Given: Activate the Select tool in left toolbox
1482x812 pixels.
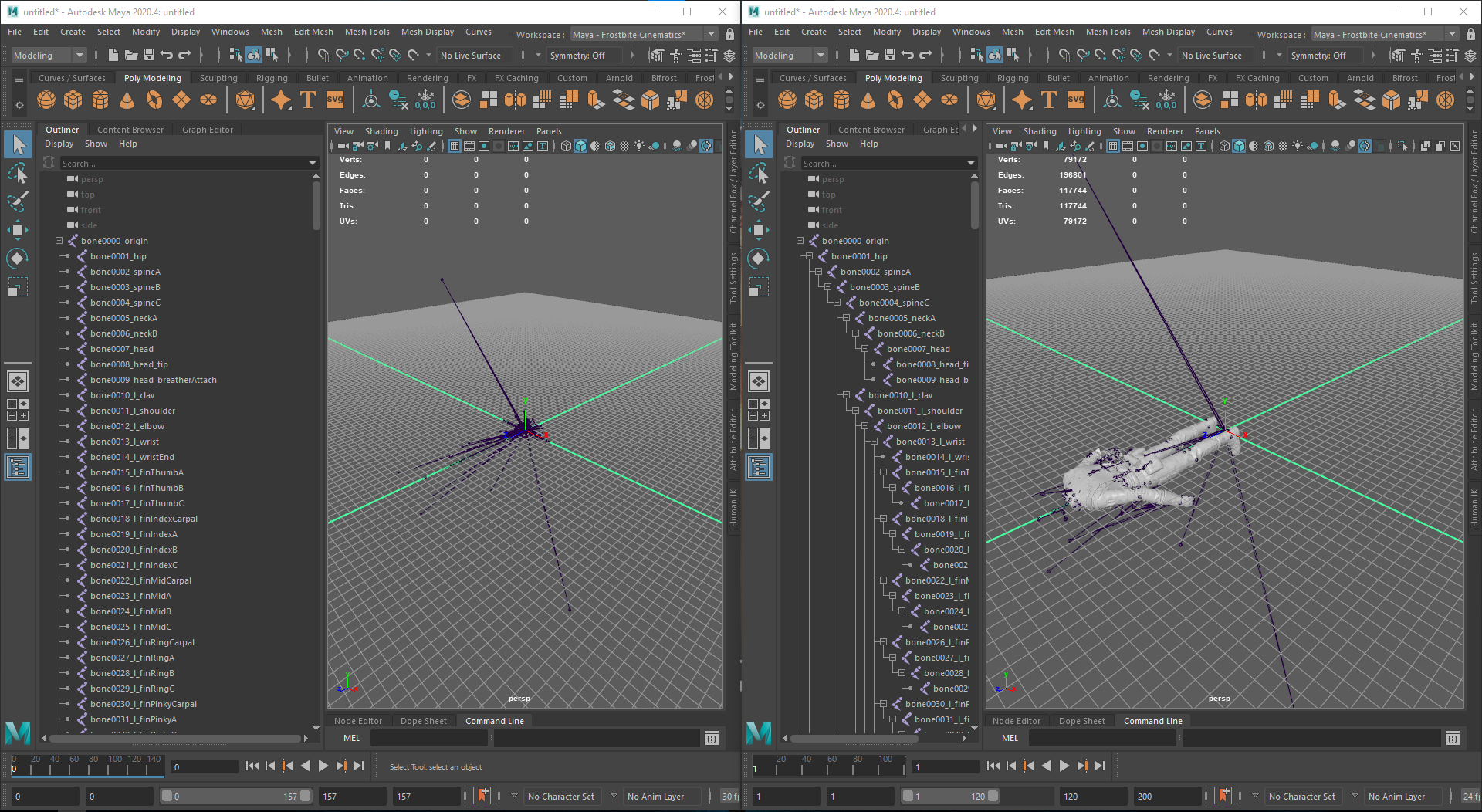Looking at the screenshot, I should (x=18, y=144).
